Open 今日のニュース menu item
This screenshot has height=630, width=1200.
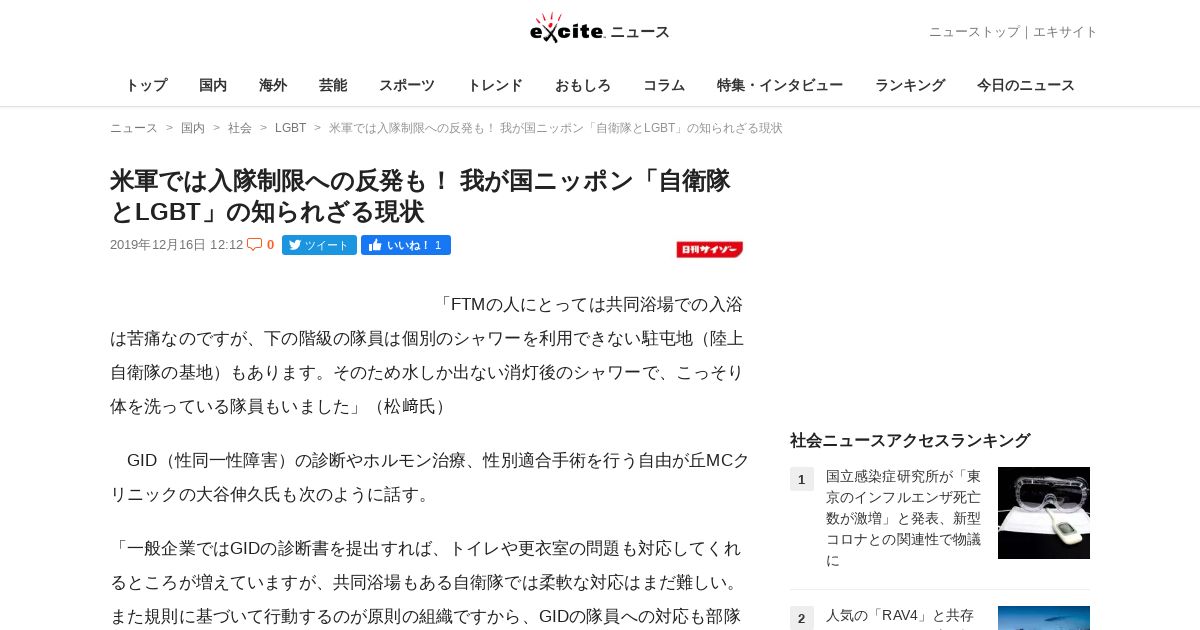point(1026,85)
